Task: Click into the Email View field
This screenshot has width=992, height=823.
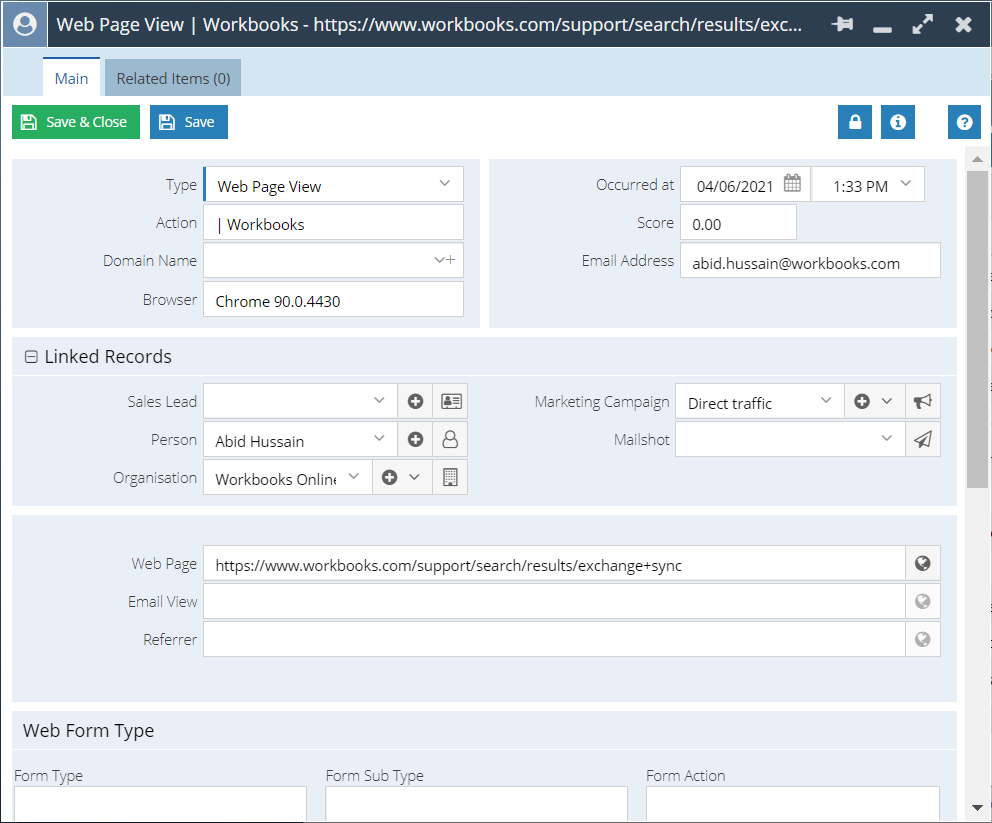Action: [x=554, y=601]
